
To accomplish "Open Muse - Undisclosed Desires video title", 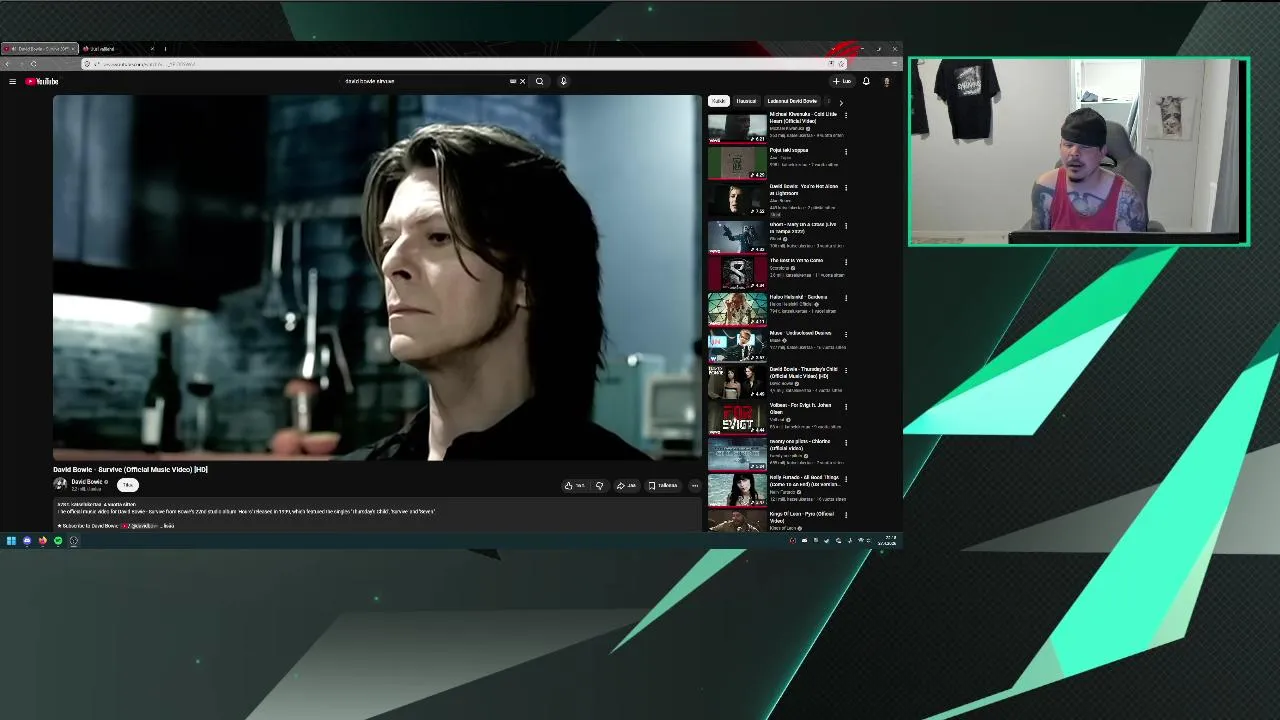I will (x=800, y=333).
